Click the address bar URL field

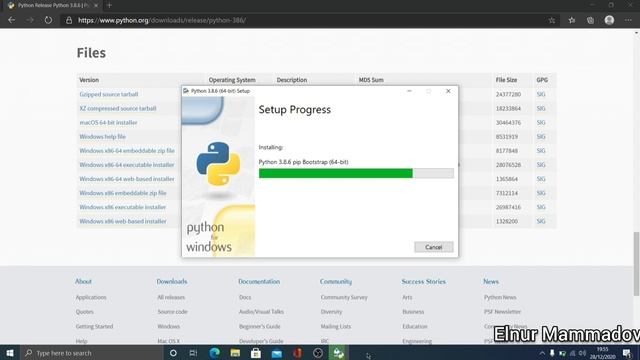[x=310, y=20]
